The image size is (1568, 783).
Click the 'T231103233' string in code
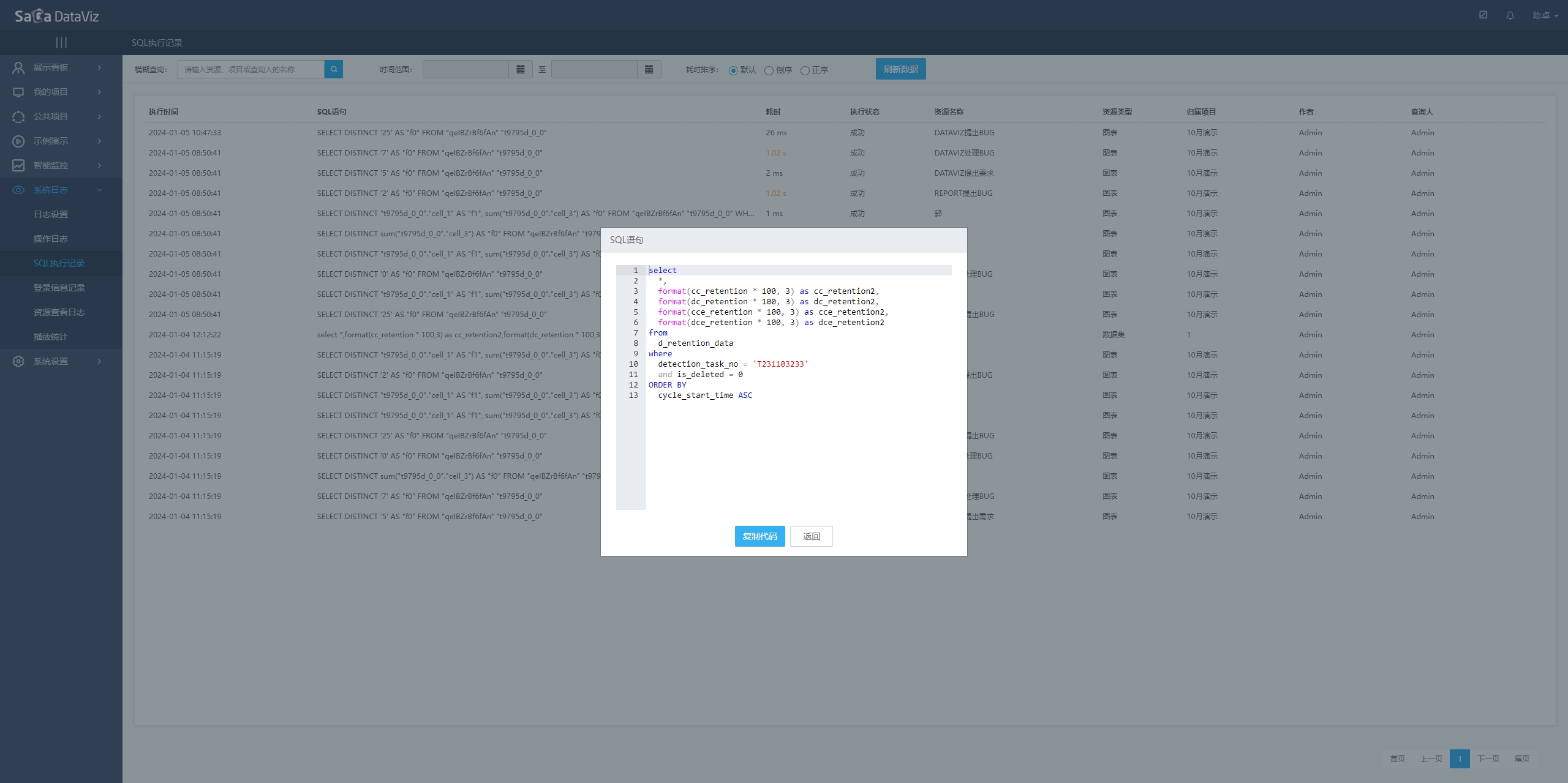tap(780, 364)
